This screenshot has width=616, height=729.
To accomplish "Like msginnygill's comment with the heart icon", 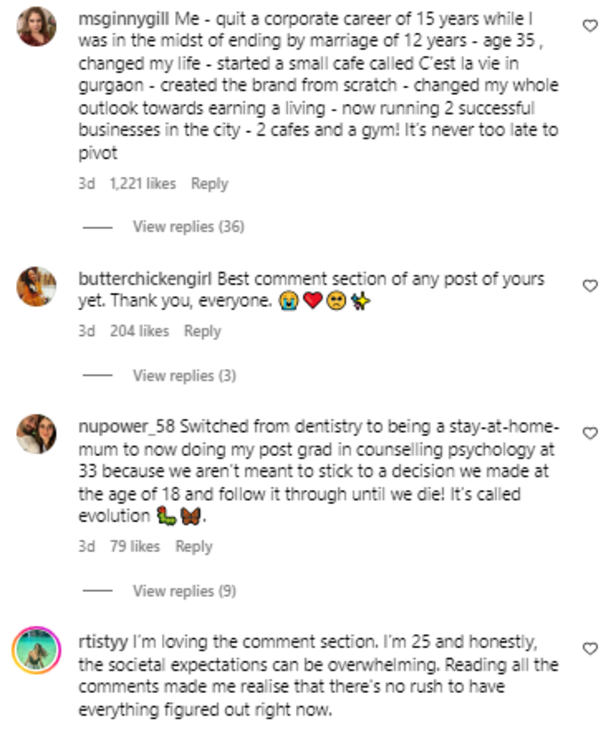I will pyautogui.click(x=590, y=27).
